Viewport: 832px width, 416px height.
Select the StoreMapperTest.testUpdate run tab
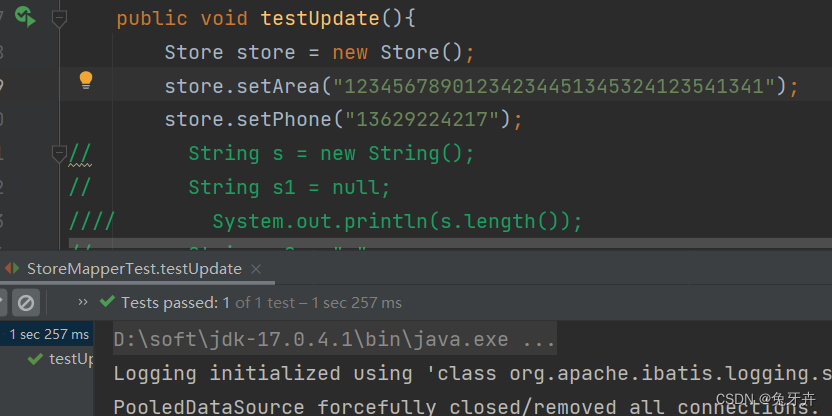(134, 269)
